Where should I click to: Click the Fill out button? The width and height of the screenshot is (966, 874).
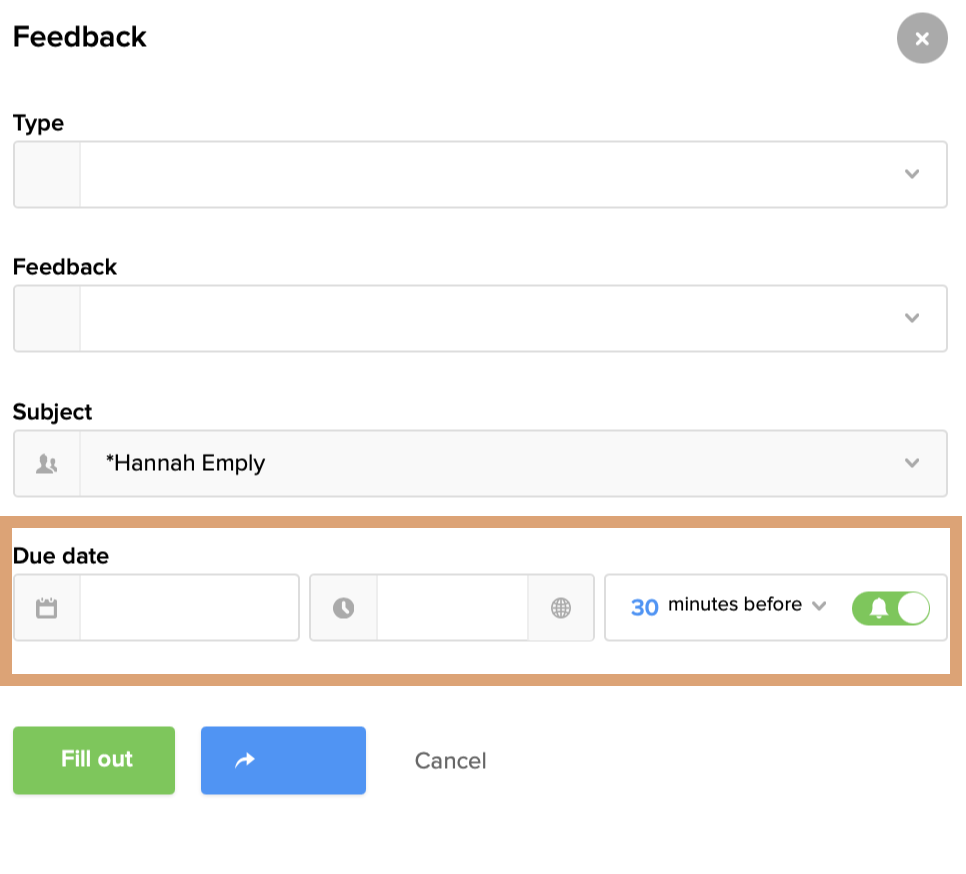pyautogui.click(x=93, y=760)
